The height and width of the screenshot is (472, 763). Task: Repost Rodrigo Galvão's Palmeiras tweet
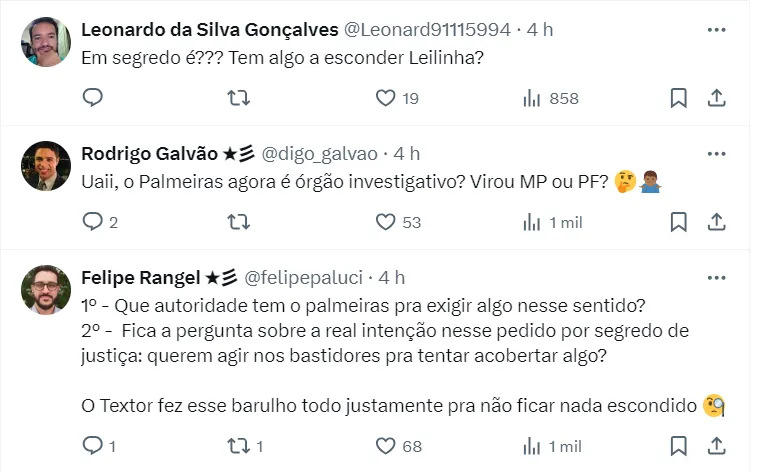click(239, 222)
